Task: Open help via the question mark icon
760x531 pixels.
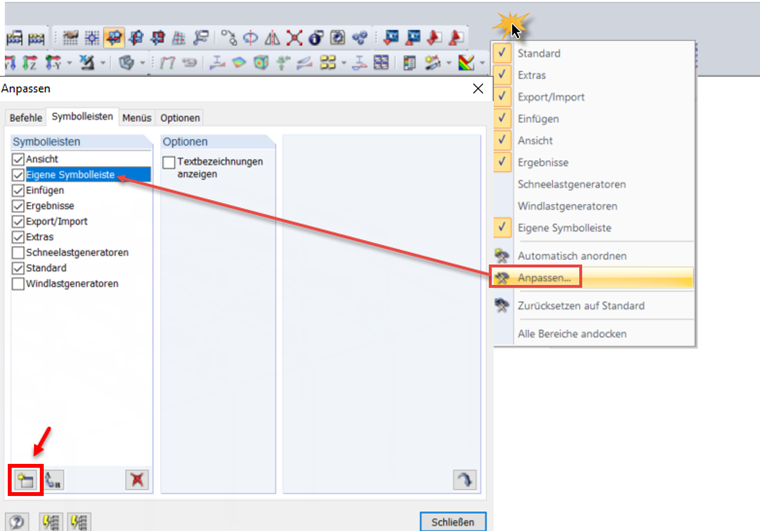Action: (17, 522)
